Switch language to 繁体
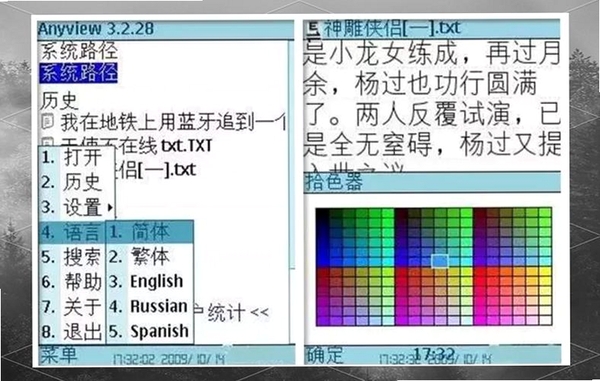This screenshot has width=600, height=381. click(150, 257)
